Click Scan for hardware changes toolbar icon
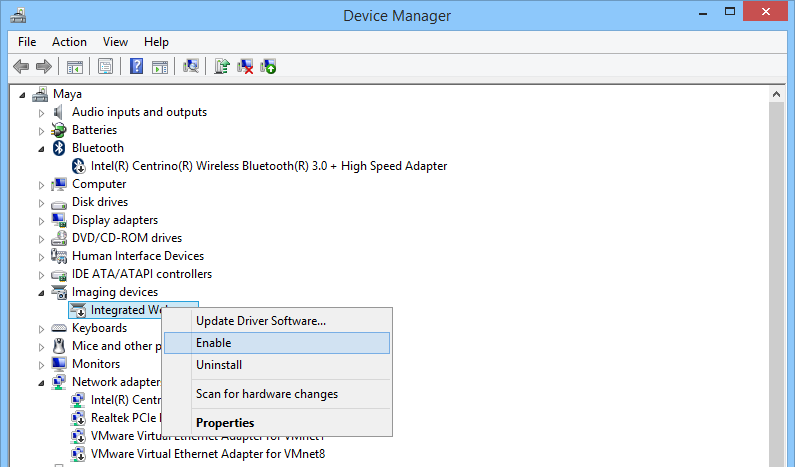Viewport: 795px width, 467px height. point(191,66)
